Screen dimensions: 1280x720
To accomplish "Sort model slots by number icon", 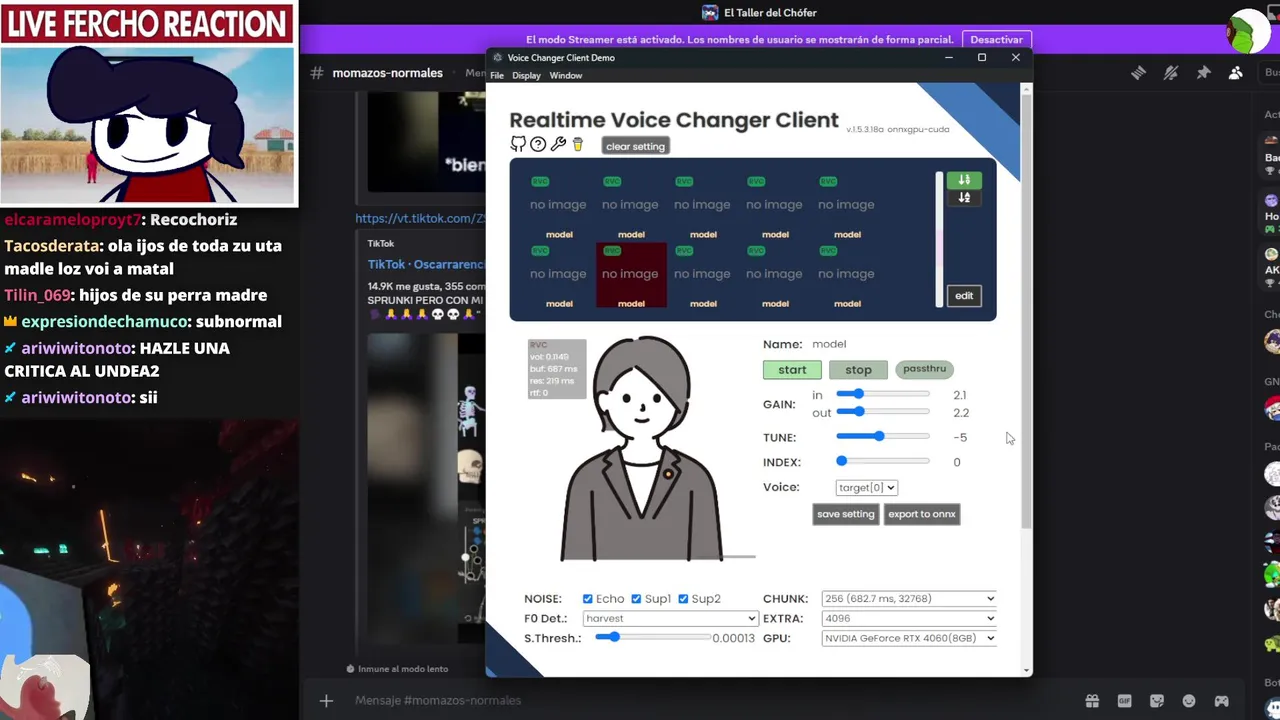I will tap(964, 180).
